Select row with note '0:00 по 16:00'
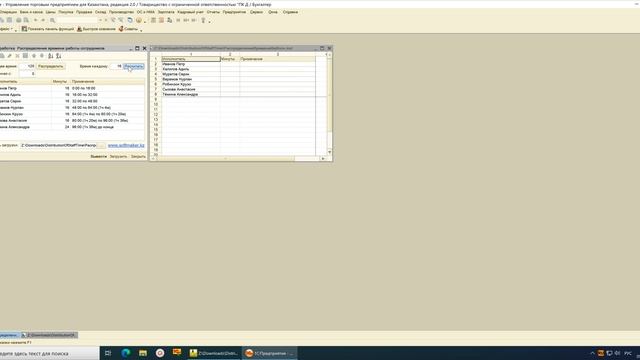Screen dimensions: 640x360 click(72, 88)
